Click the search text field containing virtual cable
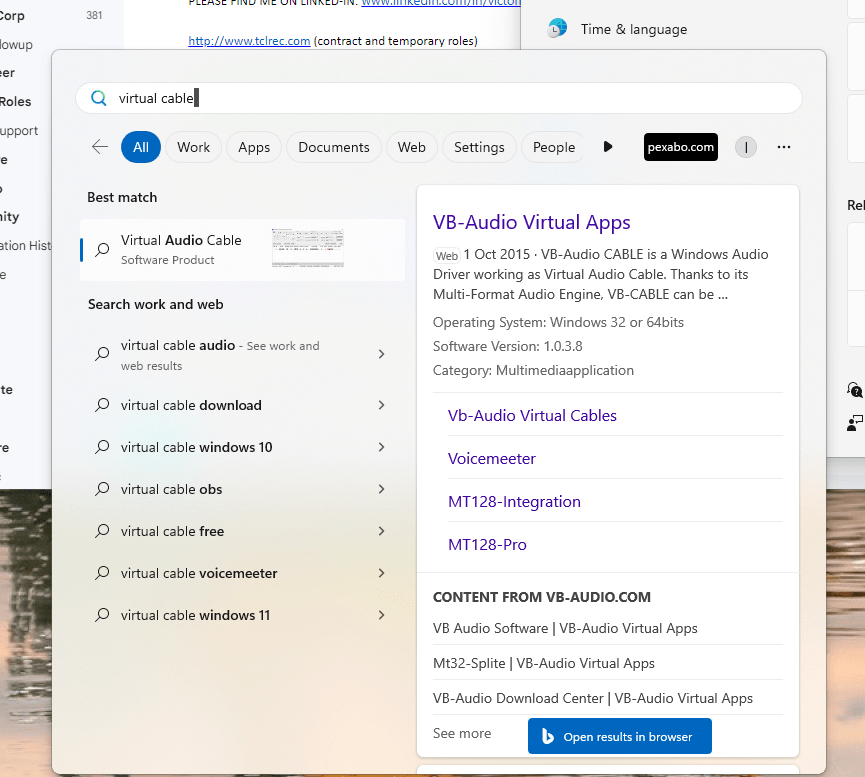This screenshot has width=865, height=777. 439,98
